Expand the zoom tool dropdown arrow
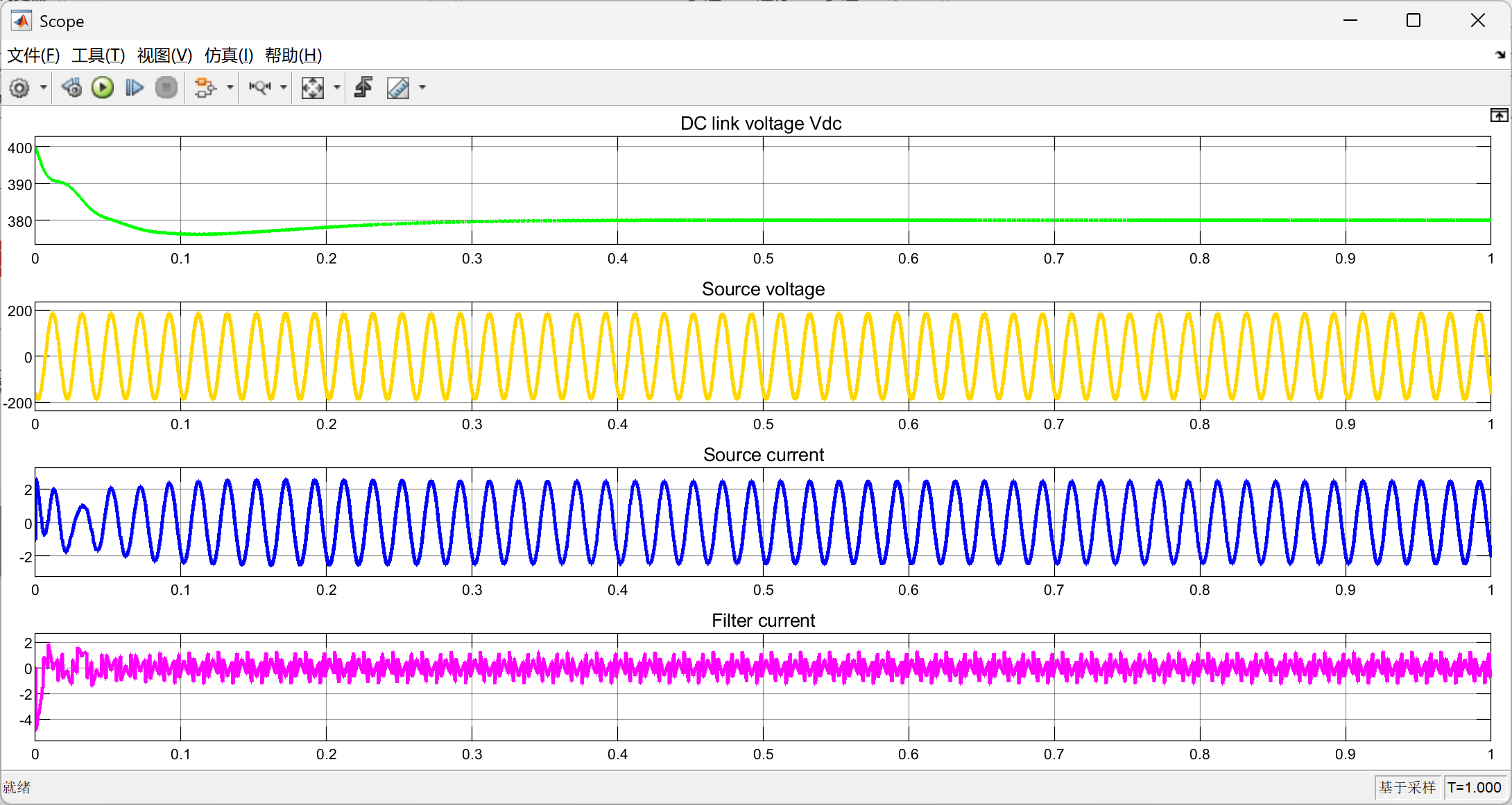This screenshot has width=1512, height=805. coord(284,88)
